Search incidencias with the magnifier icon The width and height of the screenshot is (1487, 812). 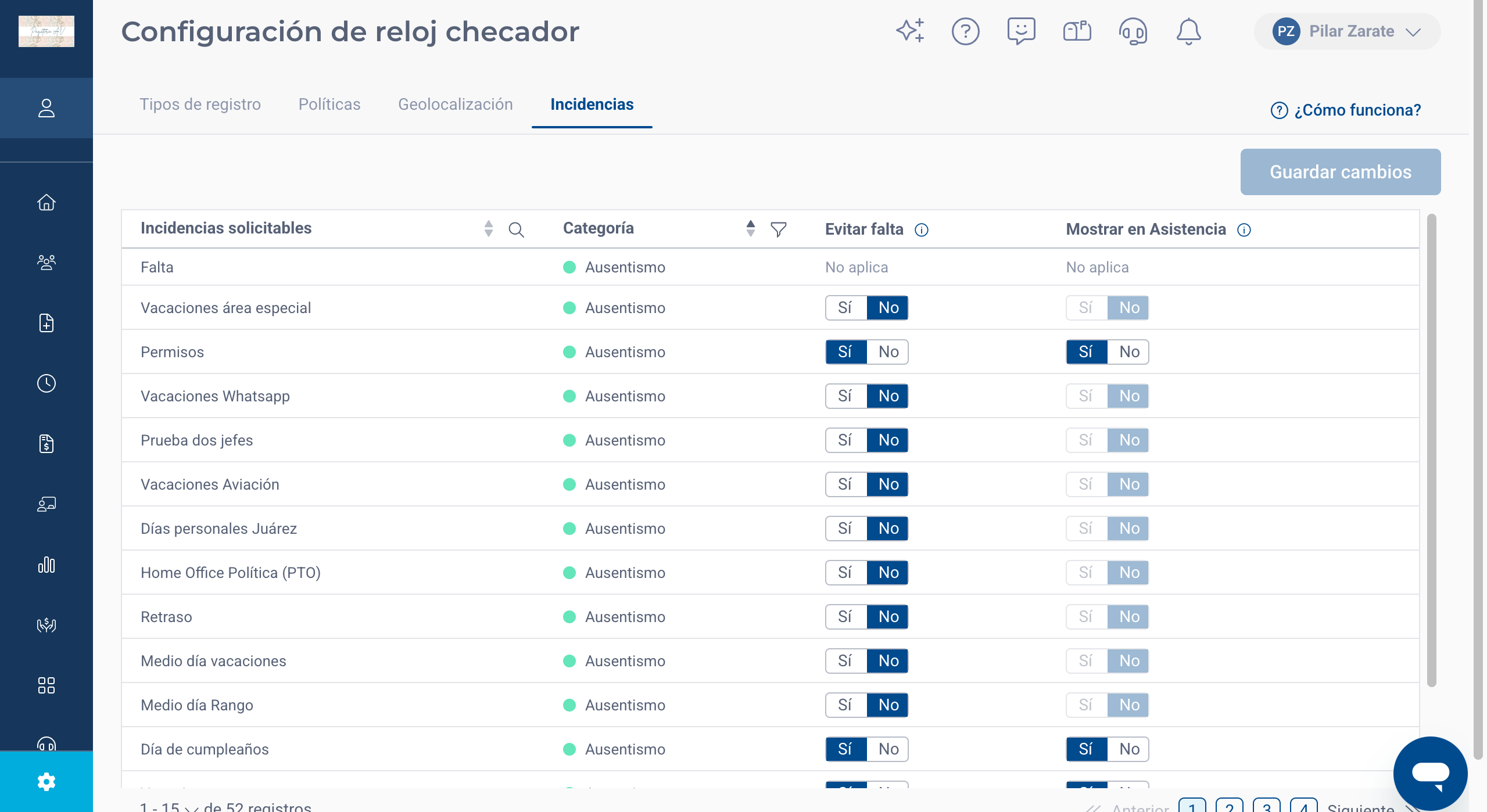516,230
